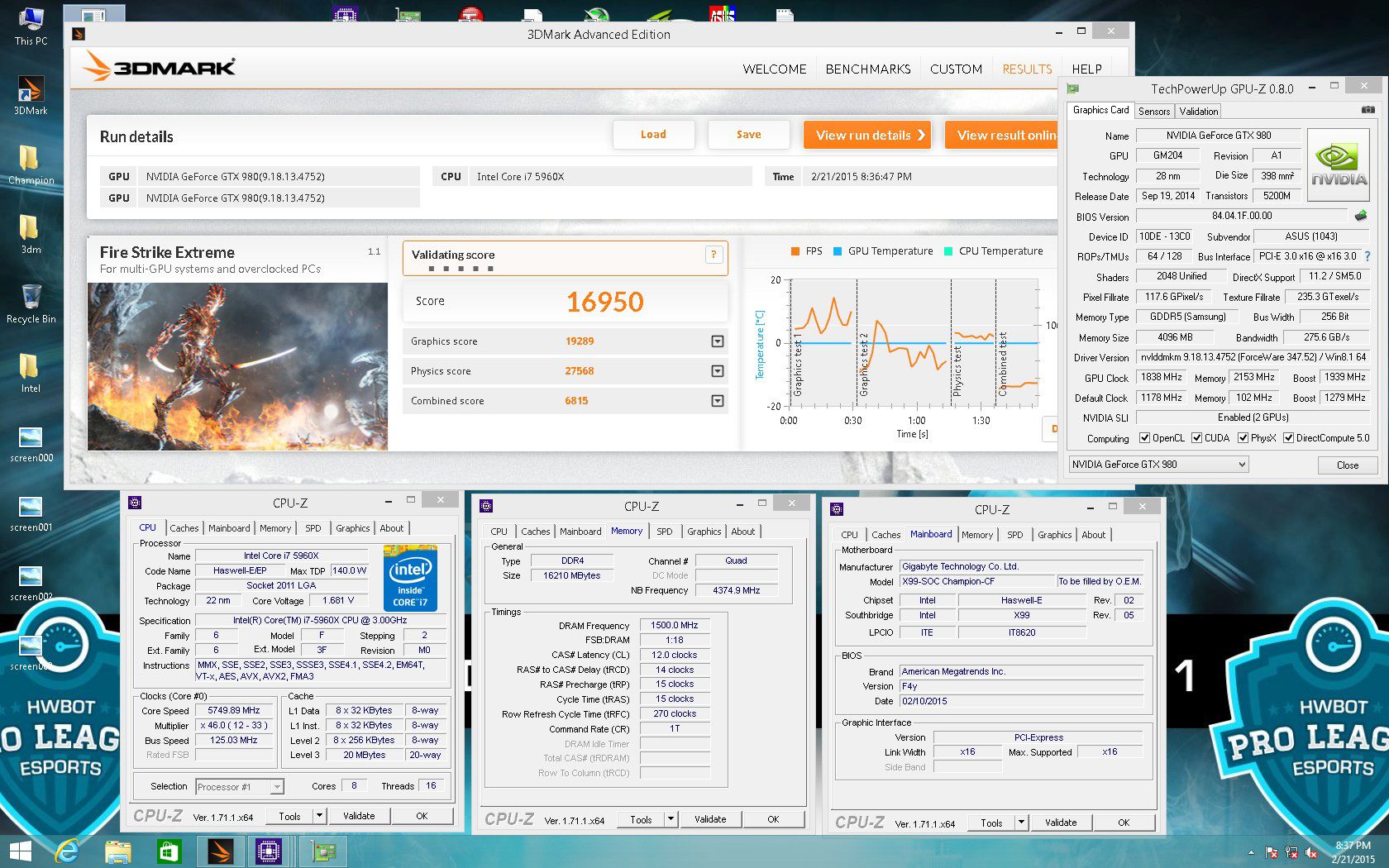Click OK in the Mainboard CPU-Z window
The image size is (1389, 868).
click(1124, 823)
